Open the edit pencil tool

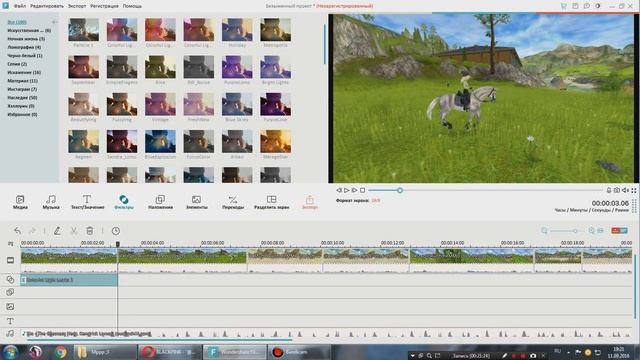[57, 231]
